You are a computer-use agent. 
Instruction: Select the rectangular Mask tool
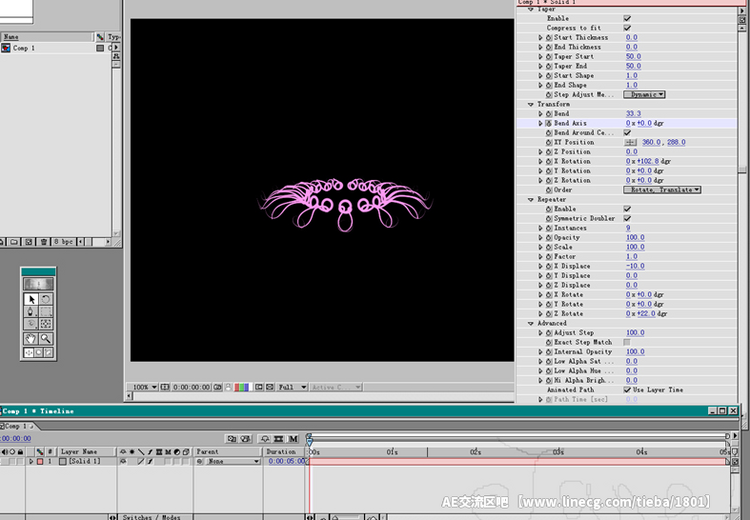pos(45,312)
